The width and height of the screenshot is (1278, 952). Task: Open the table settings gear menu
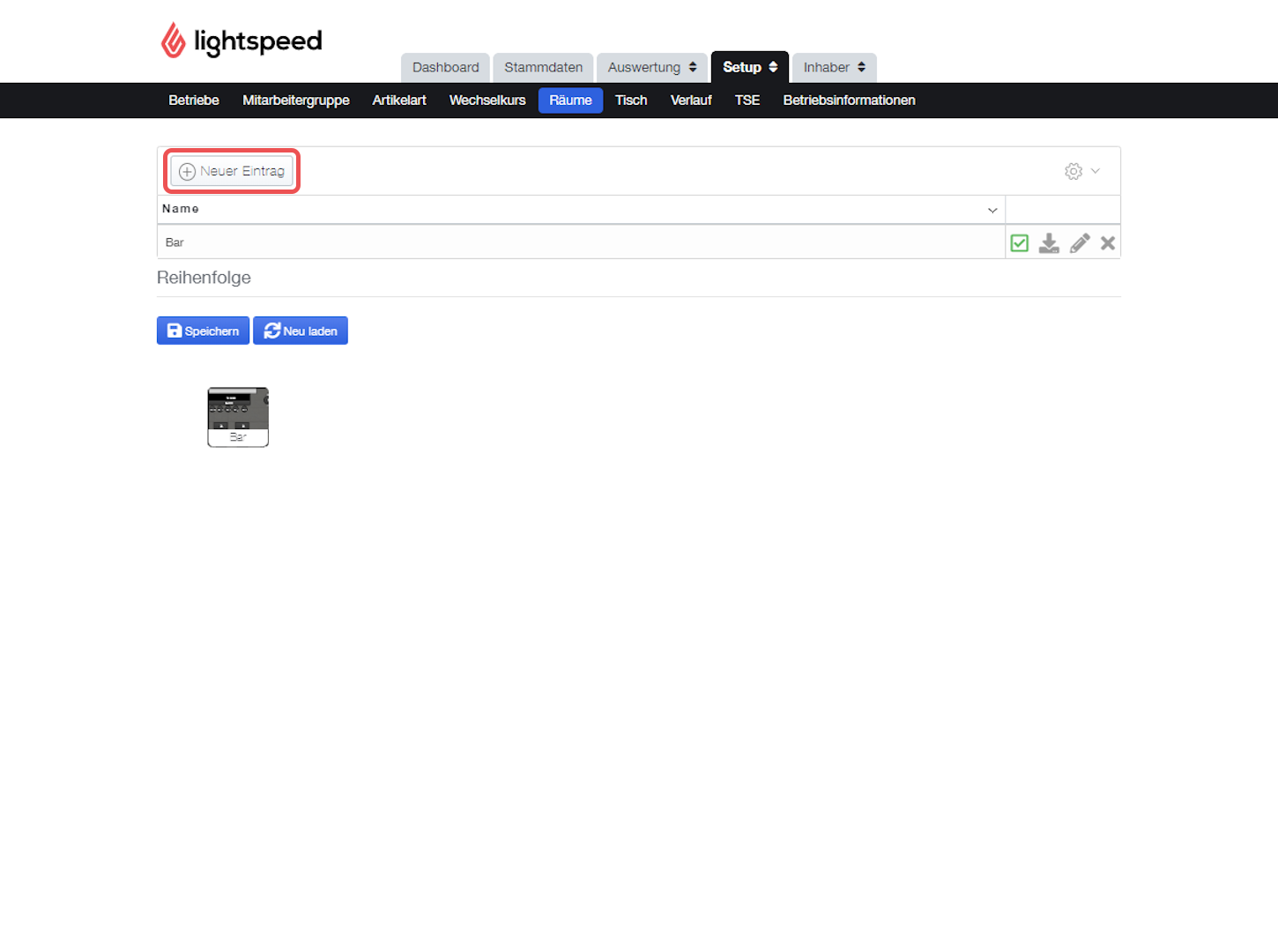tap(1081, 171)
